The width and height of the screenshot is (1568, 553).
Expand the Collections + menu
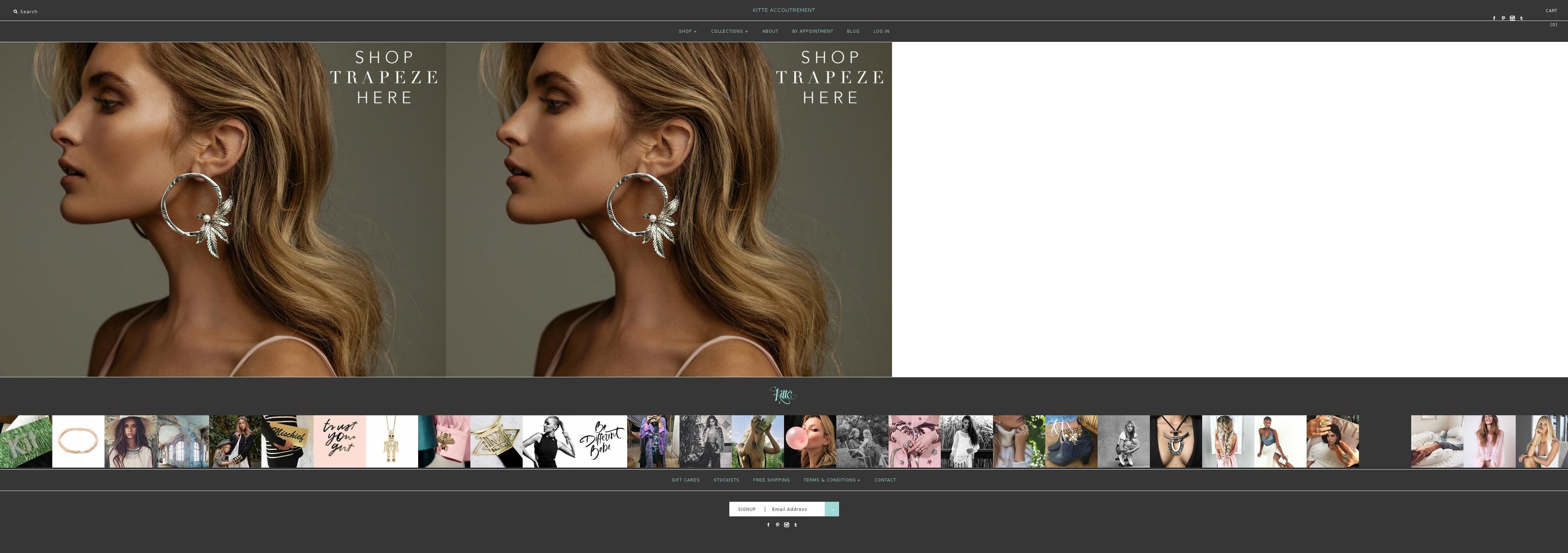pyautogui.click(x=729, y=31)
